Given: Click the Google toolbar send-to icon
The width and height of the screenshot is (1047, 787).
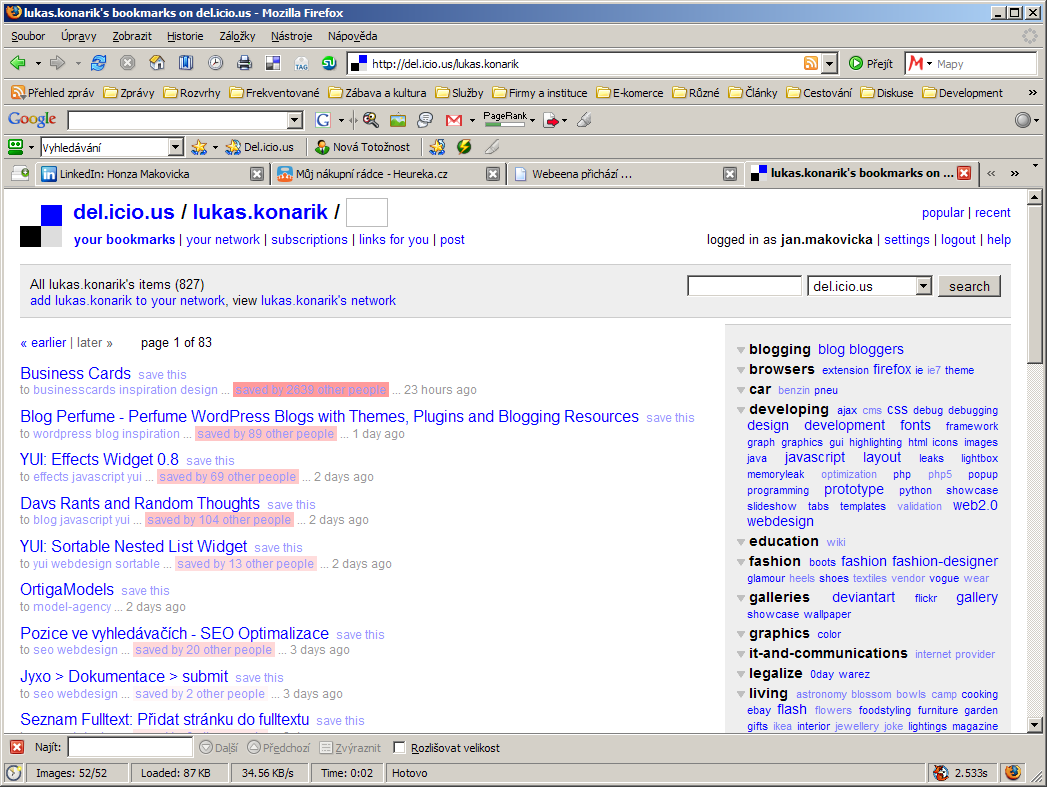Looking at the screenshot, I should 551,120.
